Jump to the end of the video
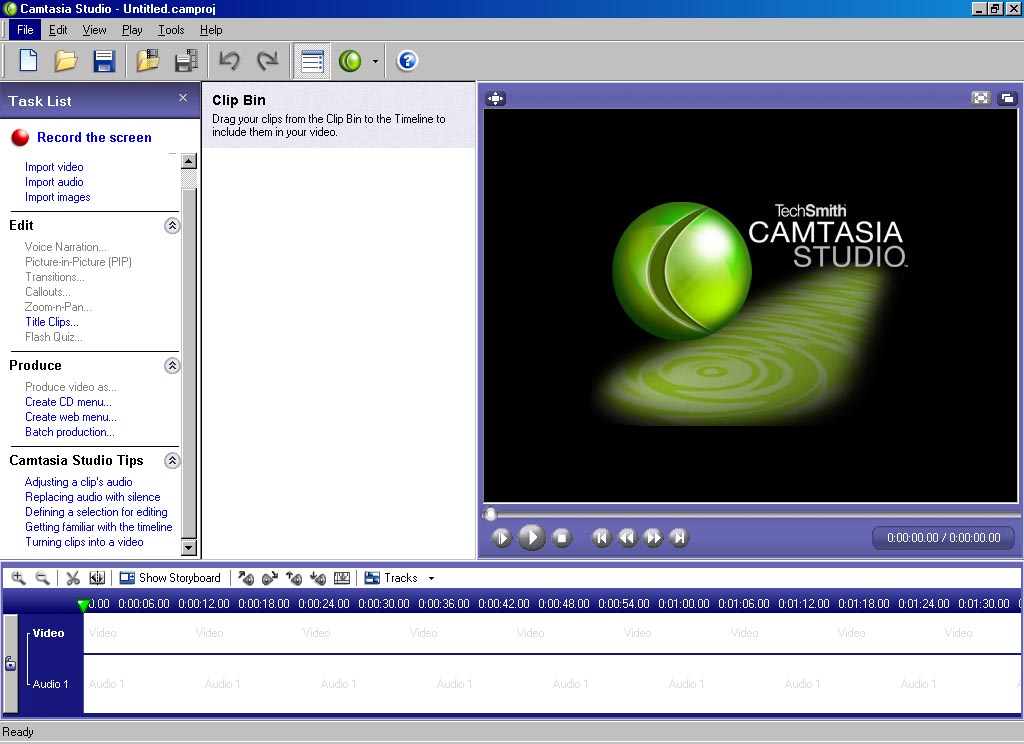 point(679,538)
